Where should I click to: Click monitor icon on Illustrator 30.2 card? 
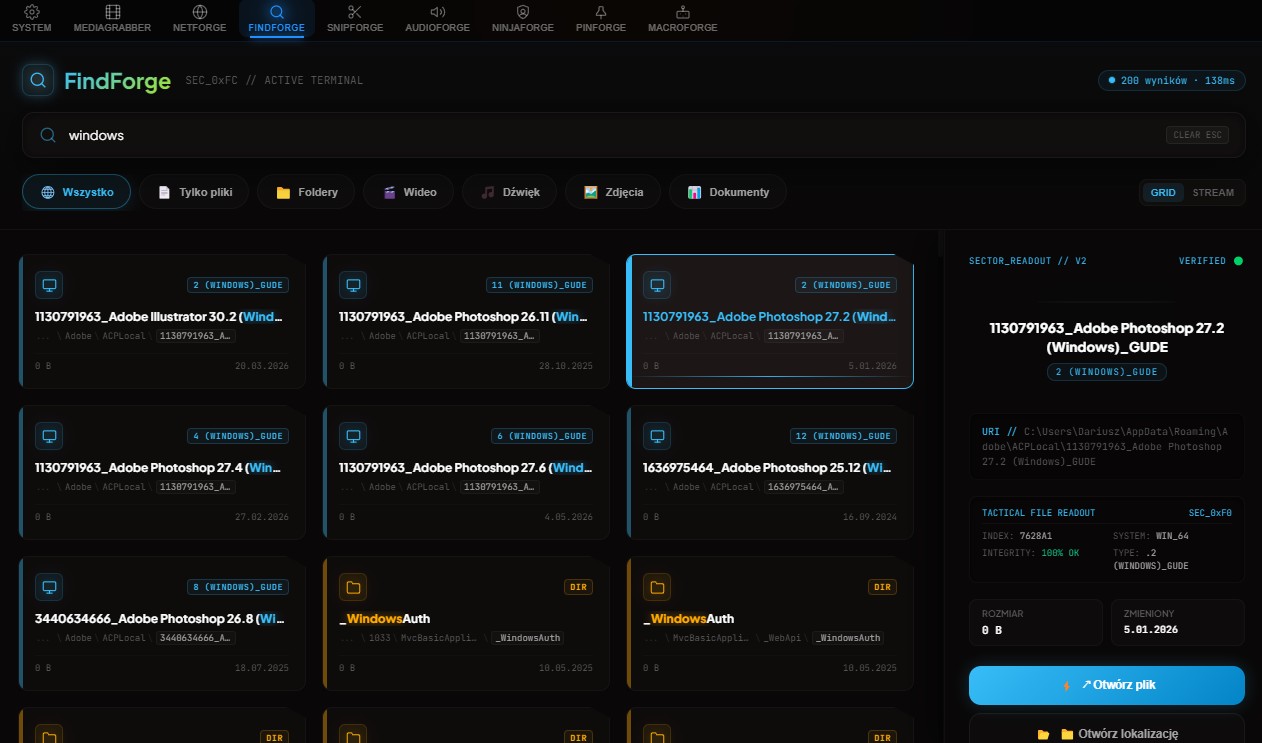coord(49,285)
